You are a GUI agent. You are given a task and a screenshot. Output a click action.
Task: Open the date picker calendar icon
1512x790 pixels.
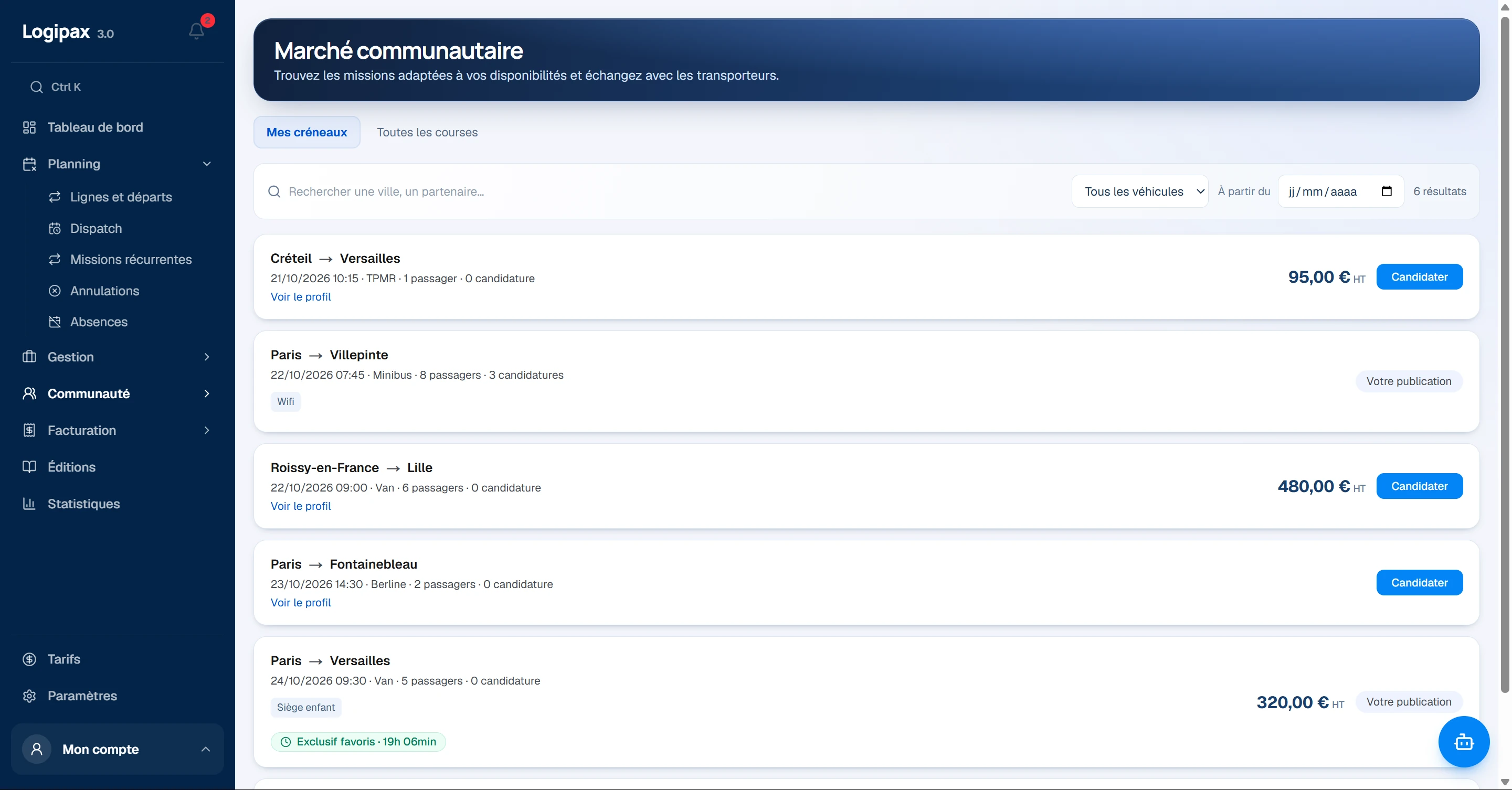click(x=1387, y=191)
